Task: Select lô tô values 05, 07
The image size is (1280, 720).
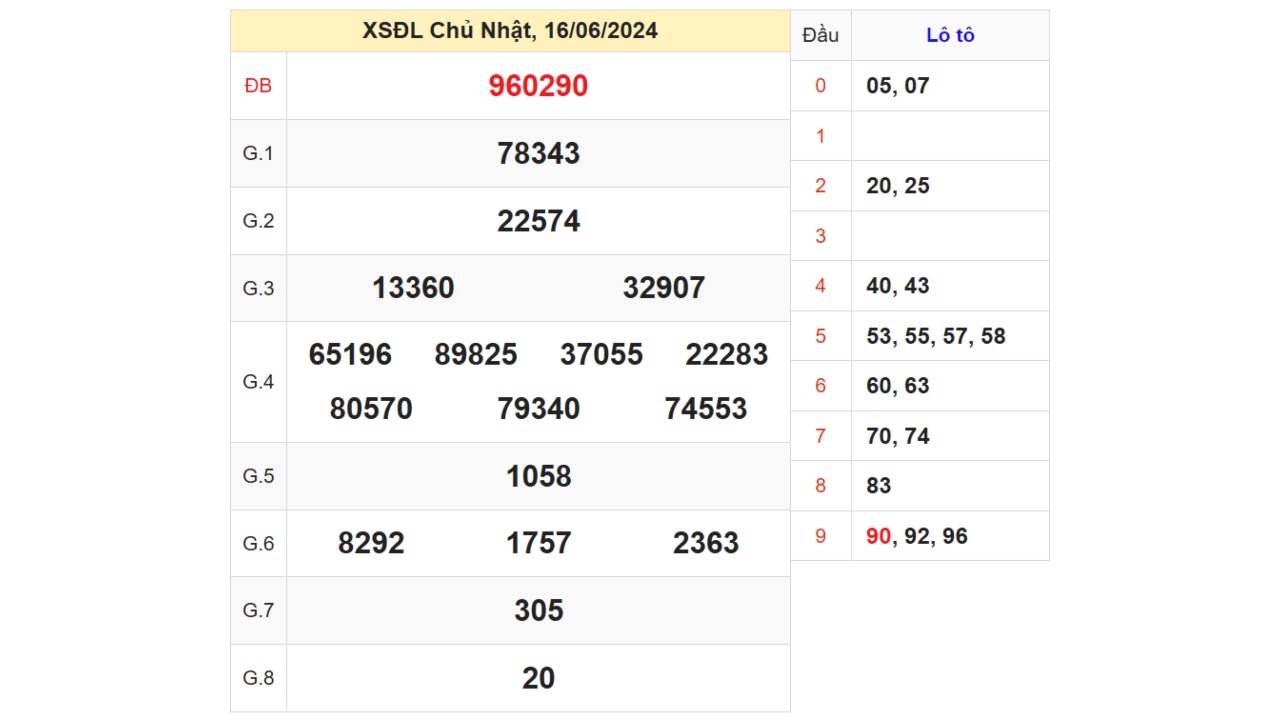Action: coord(897,86)
